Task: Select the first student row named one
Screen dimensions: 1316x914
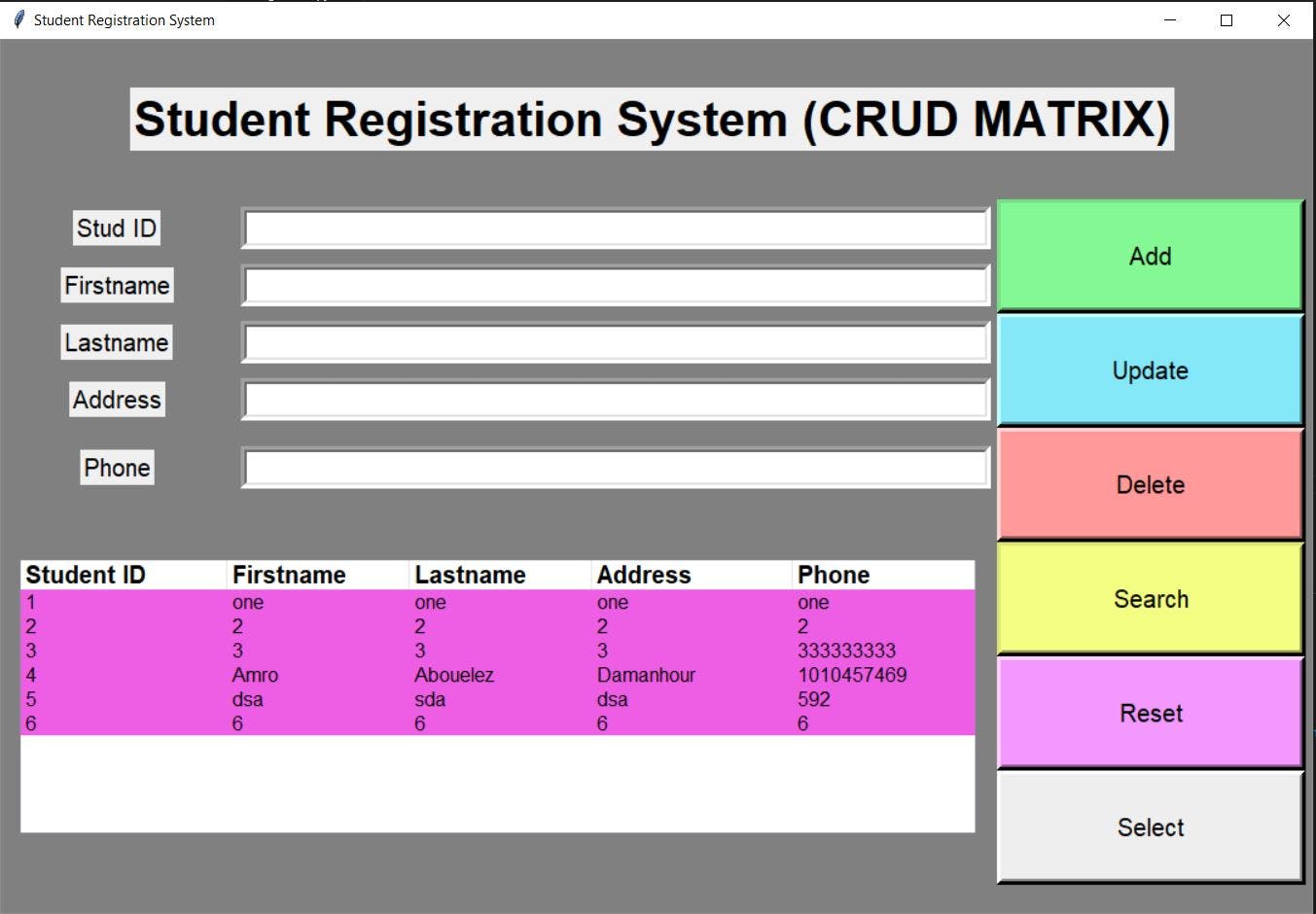Action: pyautogui.click(x=497, y=602)
